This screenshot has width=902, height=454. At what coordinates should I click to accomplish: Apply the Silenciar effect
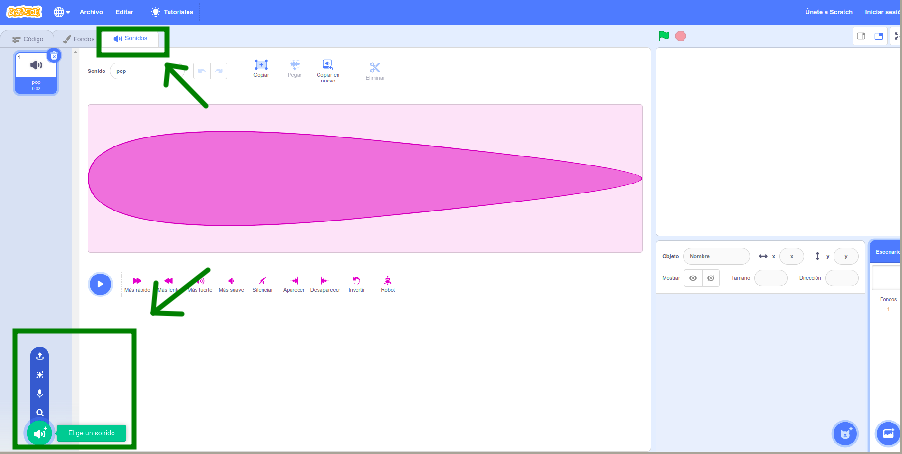(262, 284)
